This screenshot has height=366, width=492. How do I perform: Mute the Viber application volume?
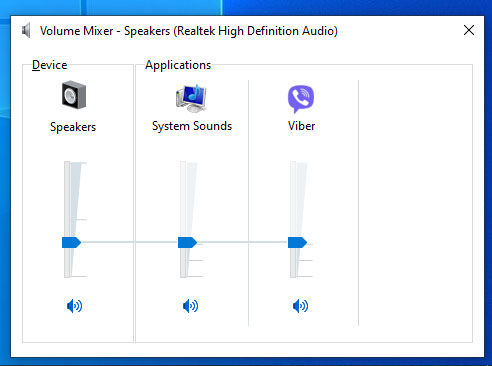[300, 306]
